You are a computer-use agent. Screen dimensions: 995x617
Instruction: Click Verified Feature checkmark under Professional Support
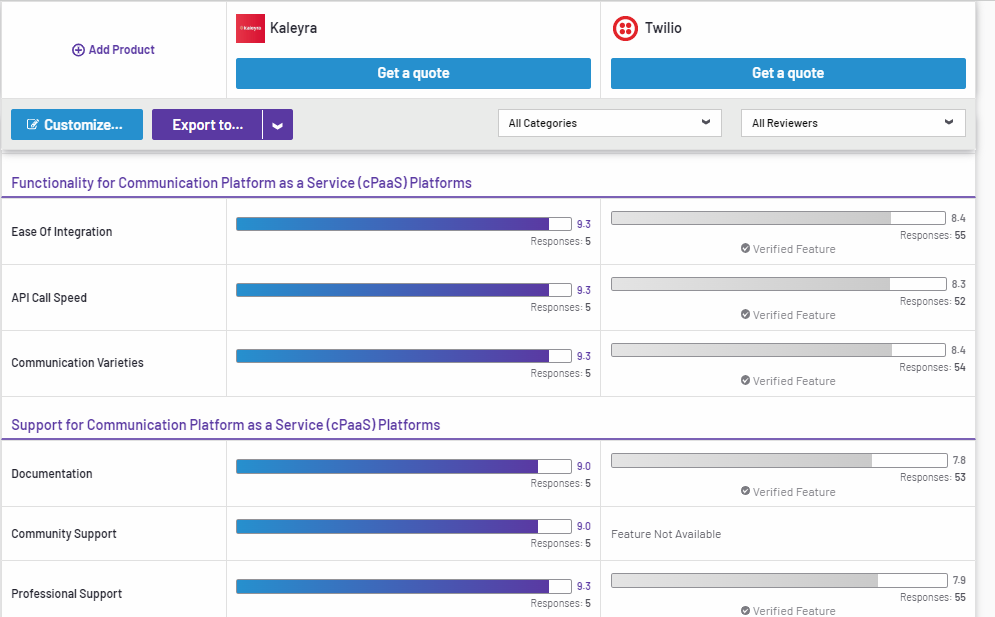(x=745, y=610)
